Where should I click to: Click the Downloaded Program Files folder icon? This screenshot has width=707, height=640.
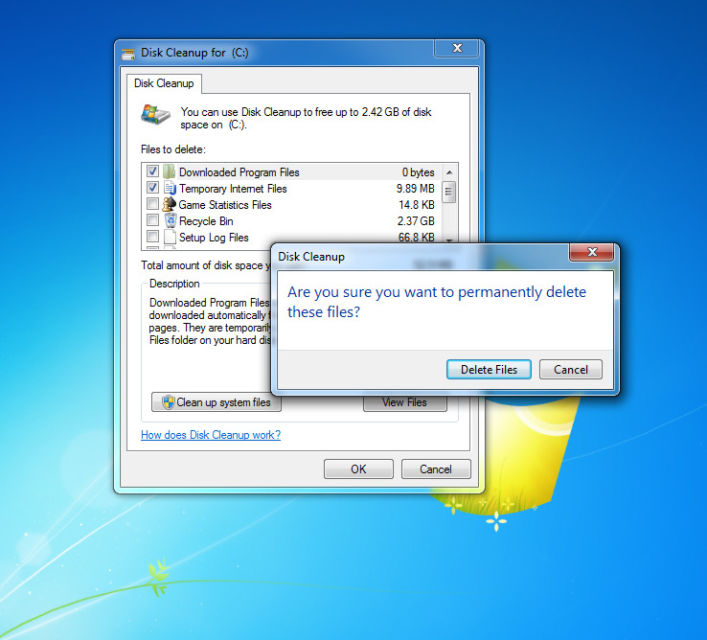coord(169,172)
